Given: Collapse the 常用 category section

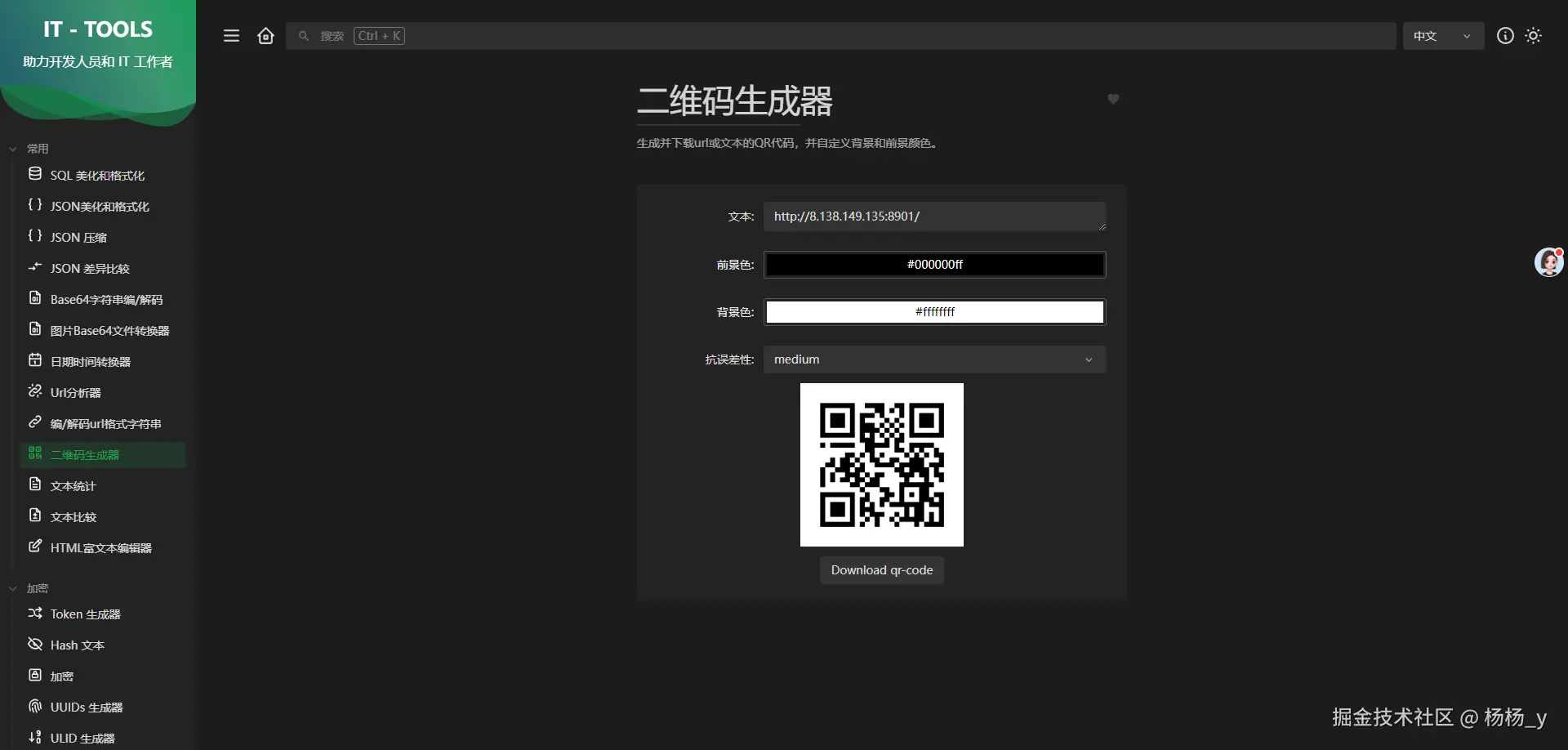Looking at the screenshot, I should click(29, 149).
